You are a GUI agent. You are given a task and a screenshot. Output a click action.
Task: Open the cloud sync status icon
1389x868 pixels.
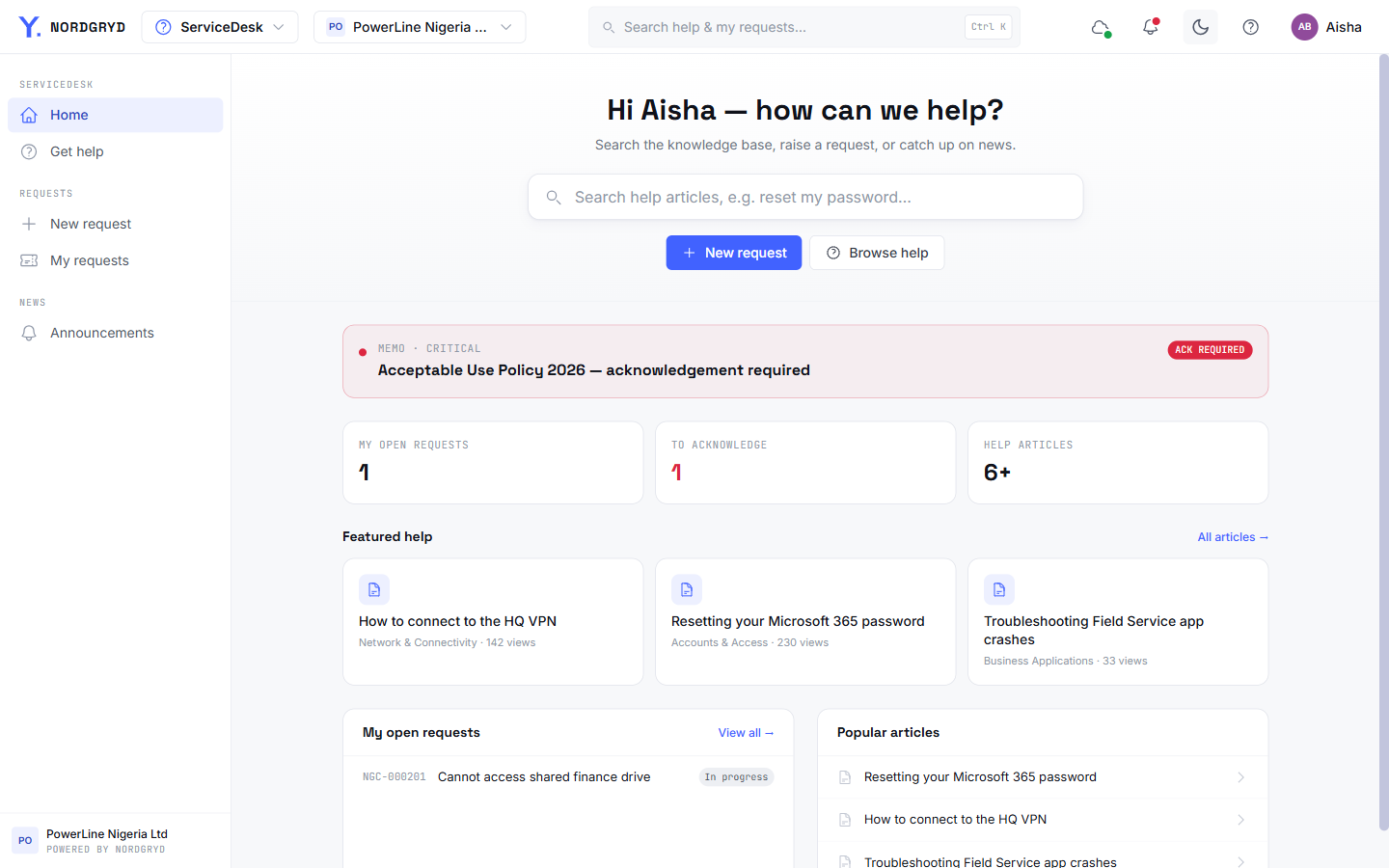click(x=1101, y=27)
